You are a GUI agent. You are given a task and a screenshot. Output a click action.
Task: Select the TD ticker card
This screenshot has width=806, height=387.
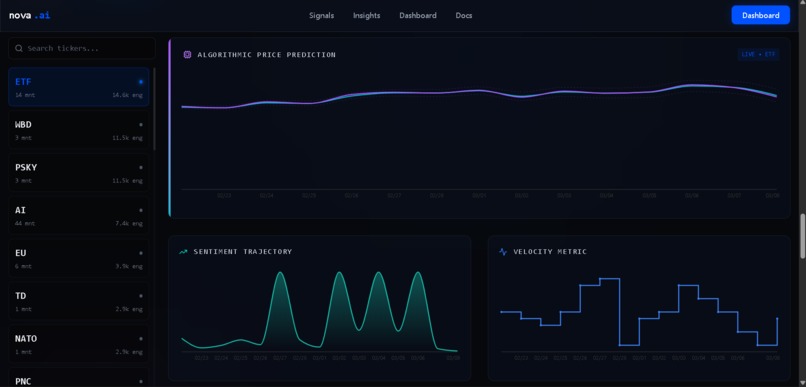[79, 301]
